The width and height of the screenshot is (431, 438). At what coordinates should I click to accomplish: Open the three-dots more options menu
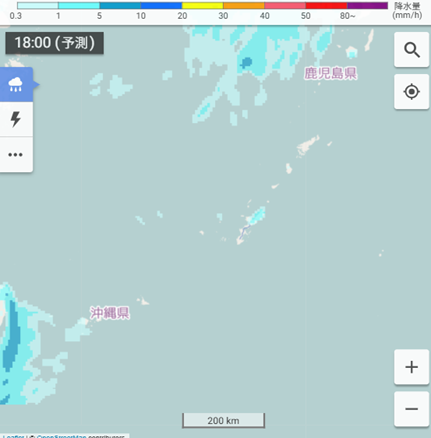tap(16, 154)
